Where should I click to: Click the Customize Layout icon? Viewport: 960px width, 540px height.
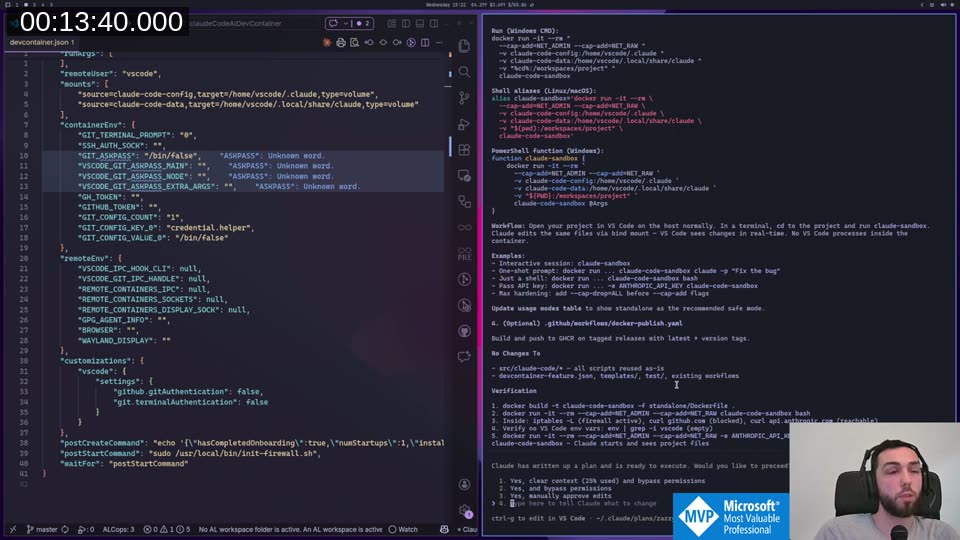(x=392, y=23)
